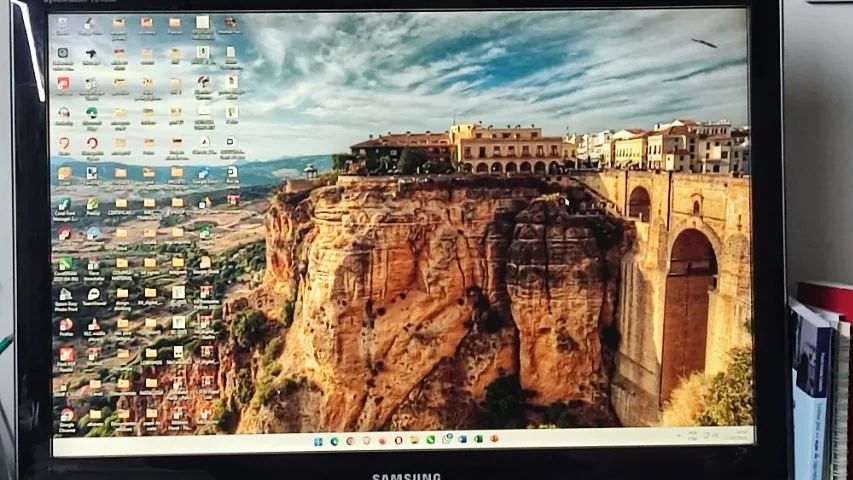This screenshot has width=853, height=480.
Task: Open the Inkscape desktop shortcut
Action: click(x=91, y=57)
